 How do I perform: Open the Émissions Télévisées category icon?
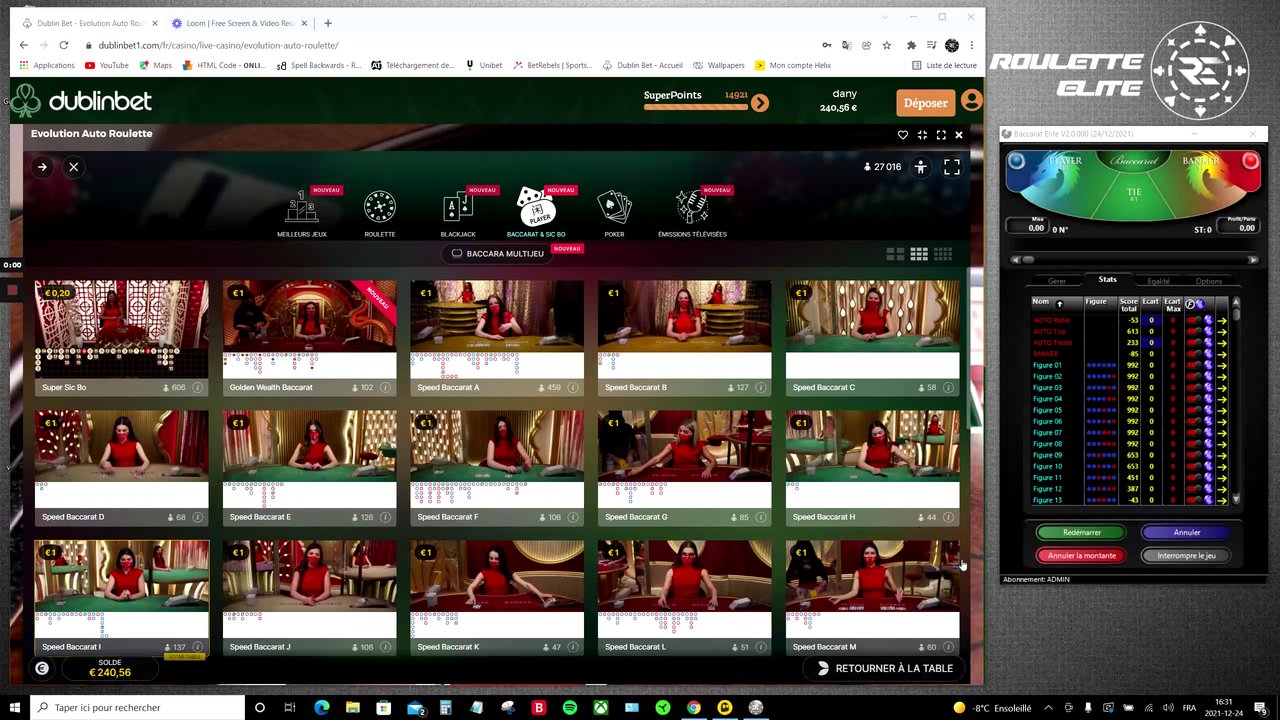click(692, 207)
